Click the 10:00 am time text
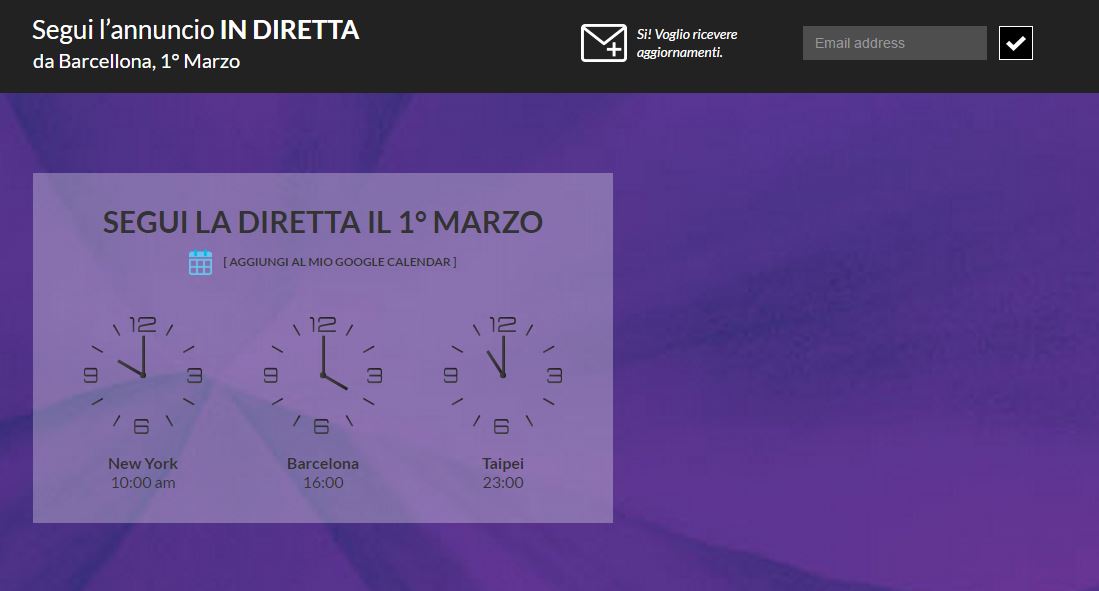The width and height of the screenshot is (1099, 591). (143, 483)
